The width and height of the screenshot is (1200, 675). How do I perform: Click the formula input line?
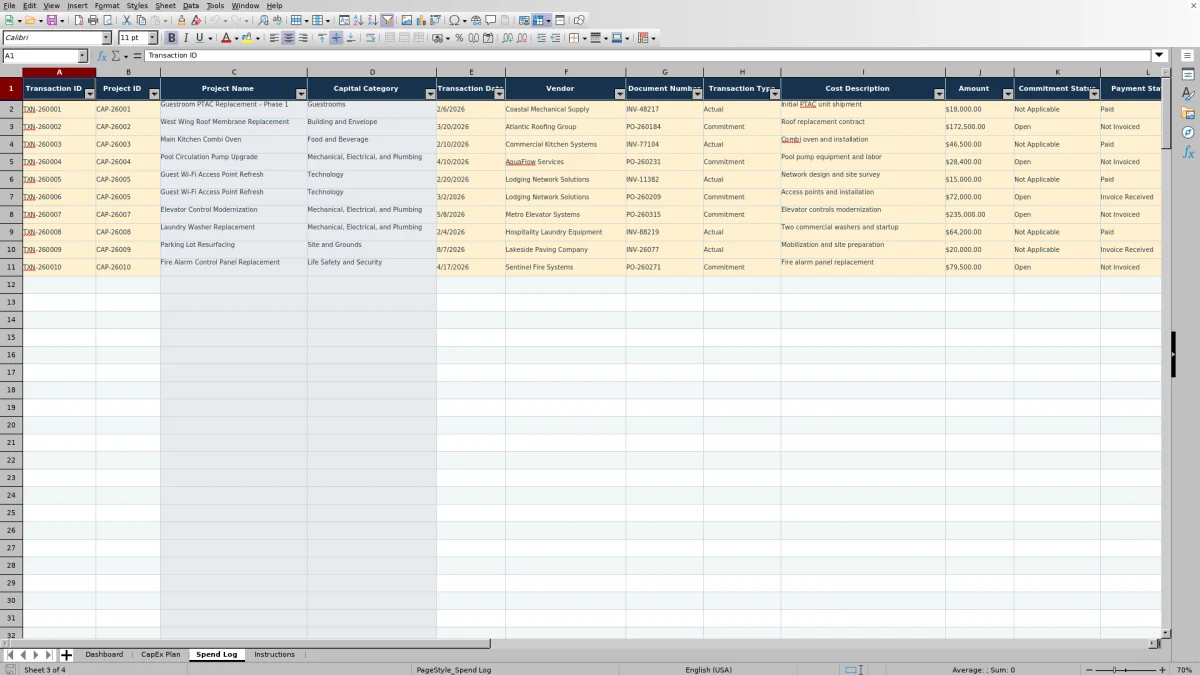[648, 56]
